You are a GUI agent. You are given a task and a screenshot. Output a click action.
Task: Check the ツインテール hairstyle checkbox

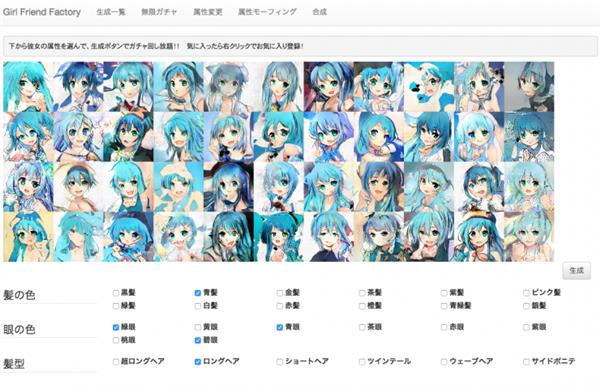tap(362, 362)
